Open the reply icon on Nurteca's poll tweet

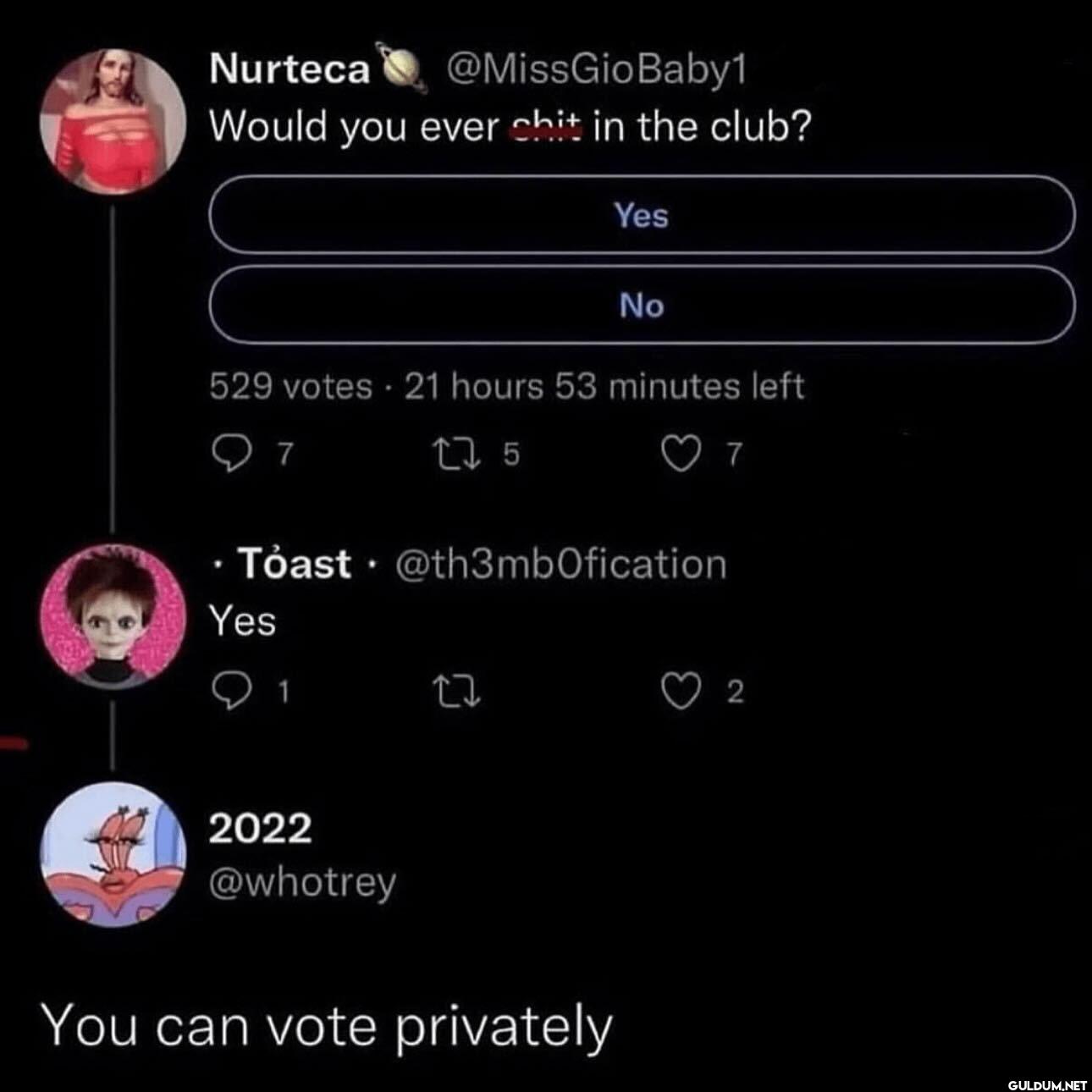click(x=227, y=456)
